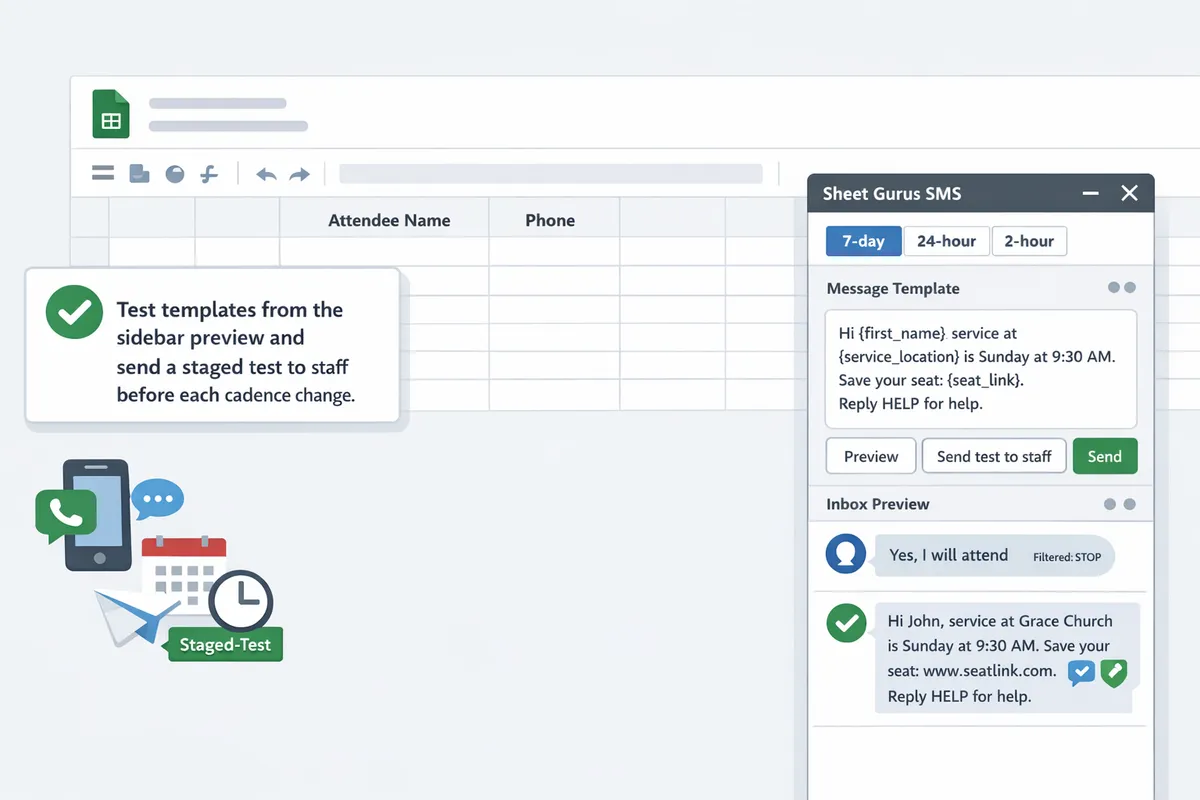This screenshot has width=1200, height=800.
Task: Click the formula bar input field
Action: [x=551, y=174]
